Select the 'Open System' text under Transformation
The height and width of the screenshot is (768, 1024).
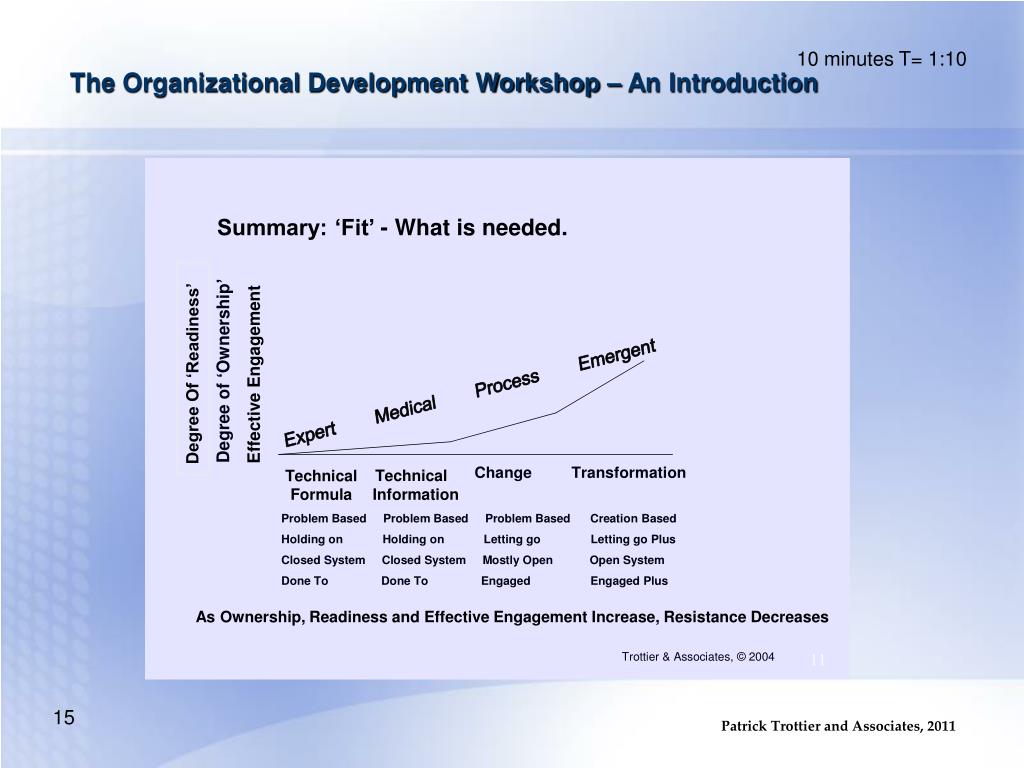[626, 560]
